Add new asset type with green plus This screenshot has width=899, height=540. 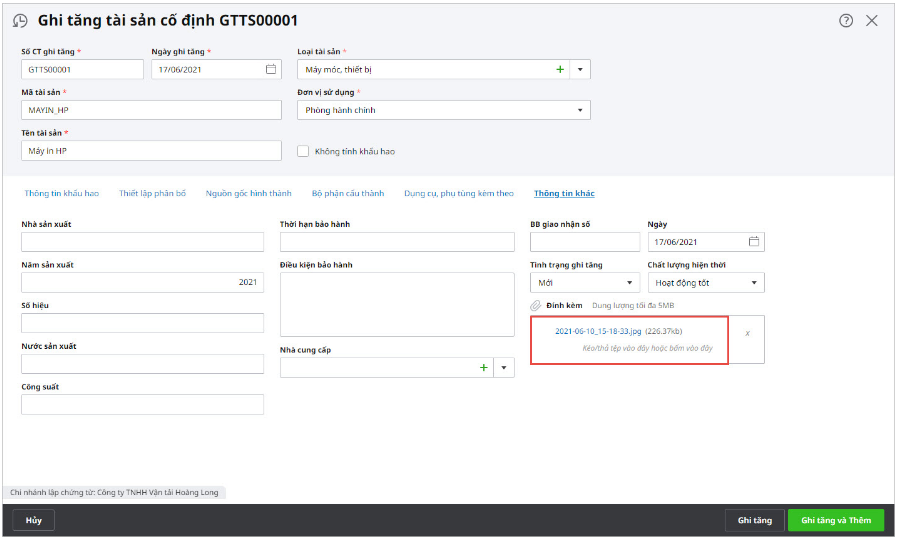560,69
